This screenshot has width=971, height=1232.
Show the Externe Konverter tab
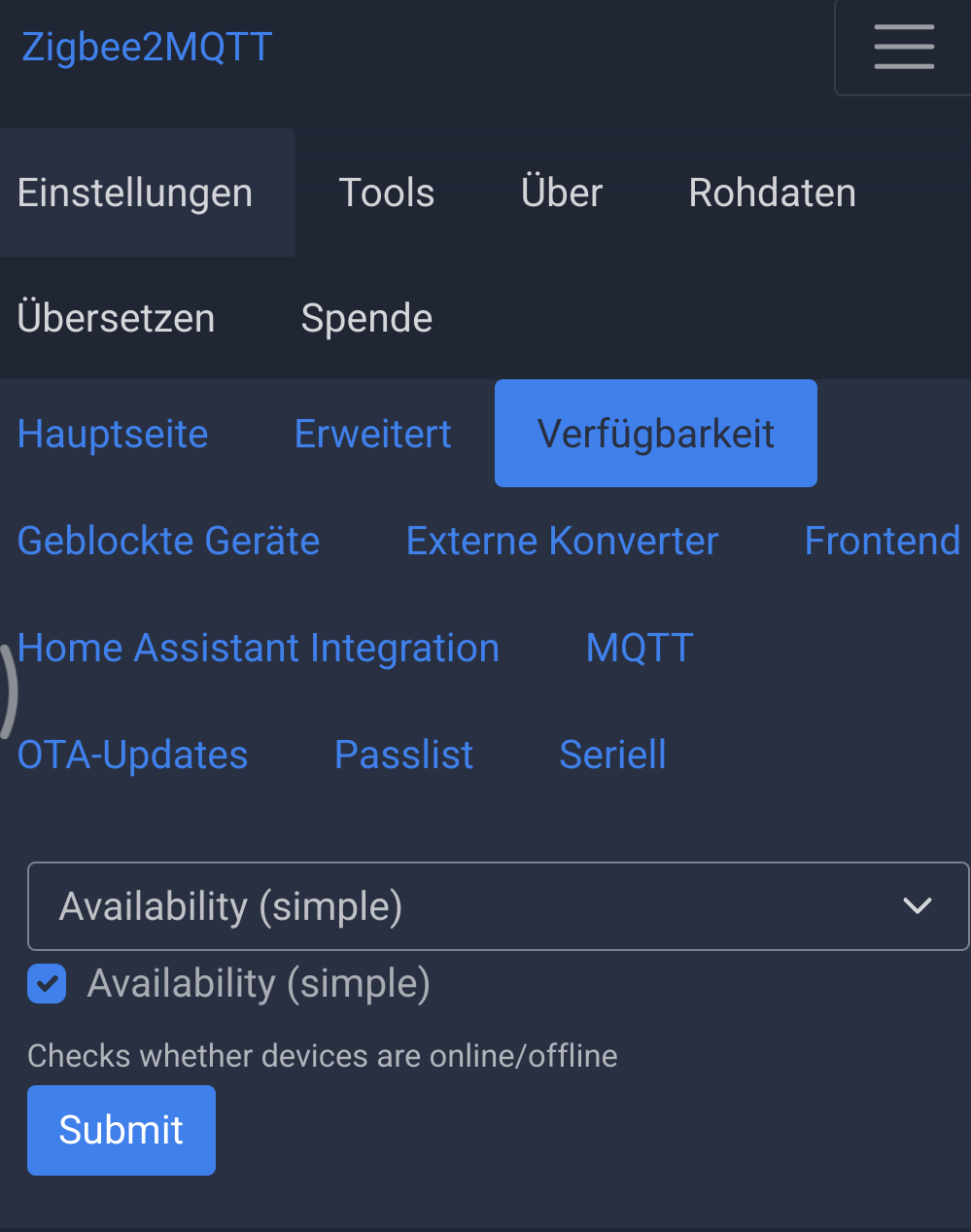(x=562, y=541)
